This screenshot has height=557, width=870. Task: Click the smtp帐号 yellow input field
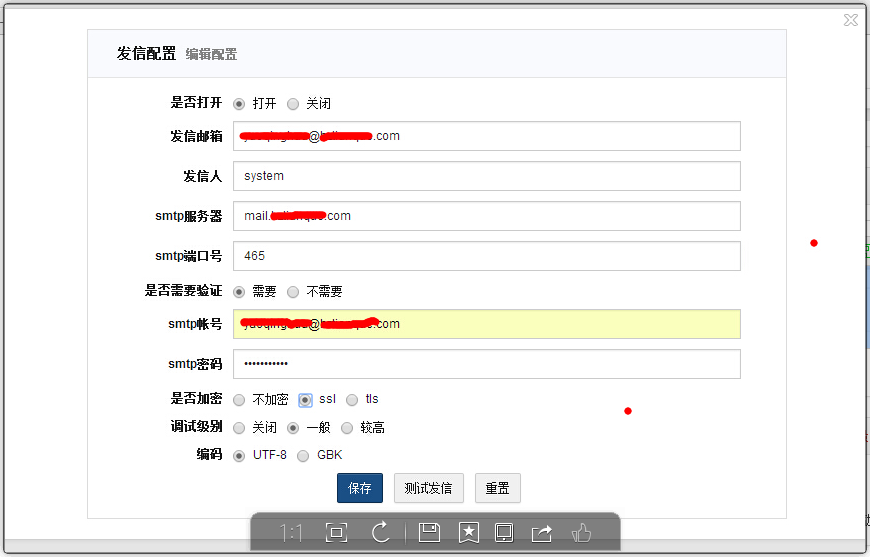click(x=487, y=324)
